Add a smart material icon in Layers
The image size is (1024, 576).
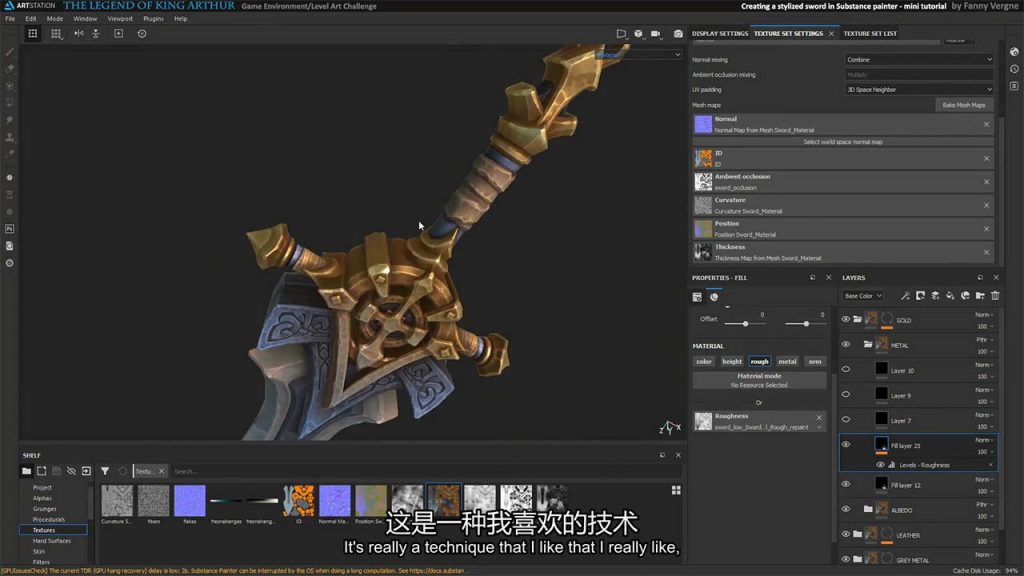(965, 296)
